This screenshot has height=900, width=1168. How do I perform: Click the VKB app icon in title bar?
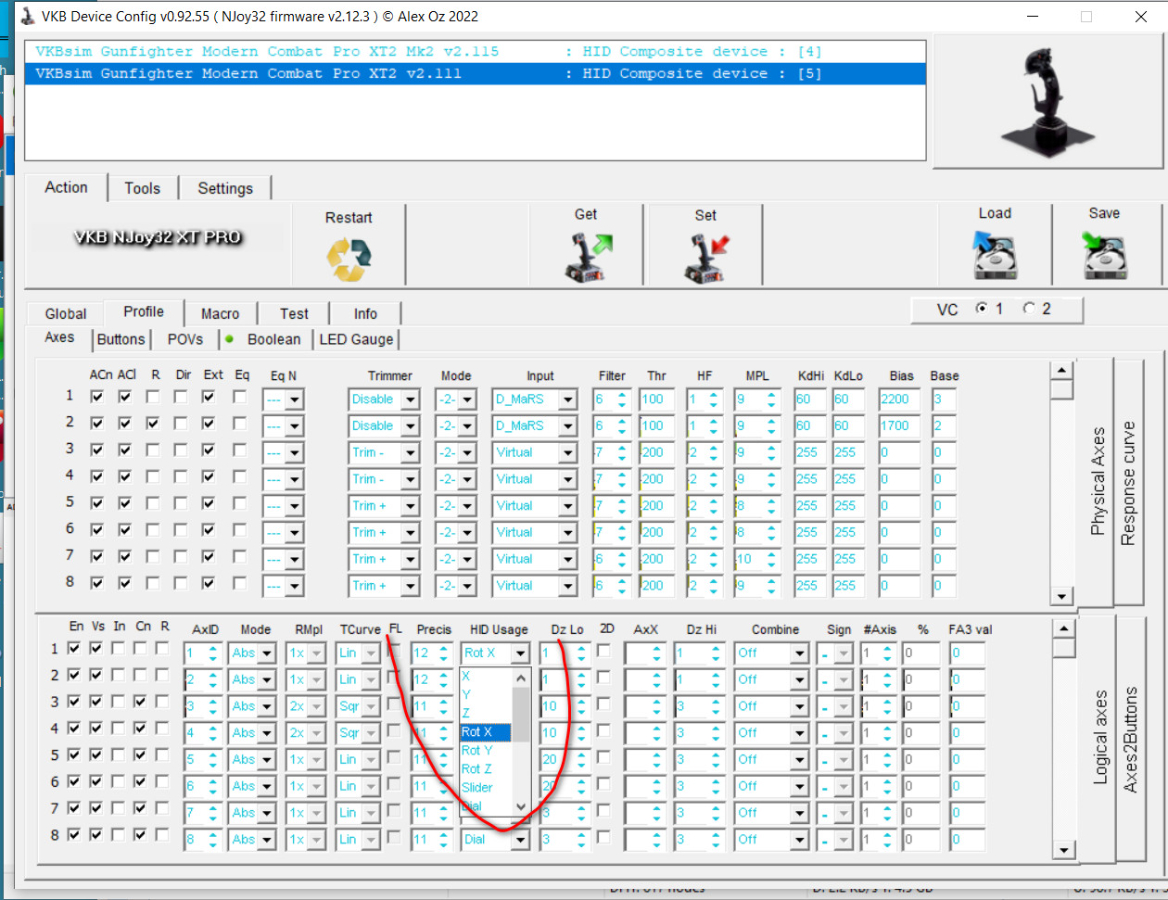[28, 16]
